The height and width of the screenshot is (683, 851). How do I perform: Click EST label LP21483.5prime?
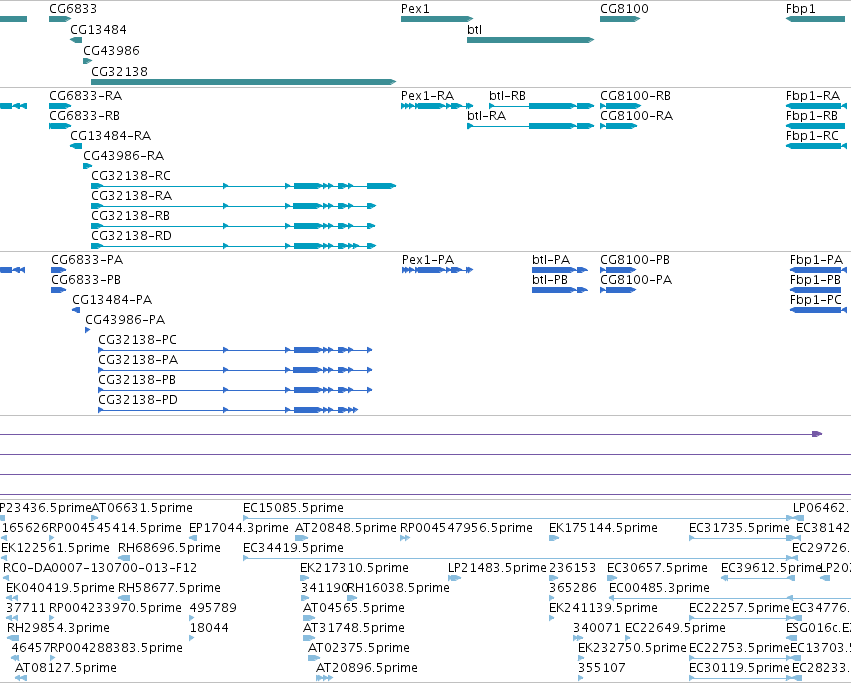497,568
